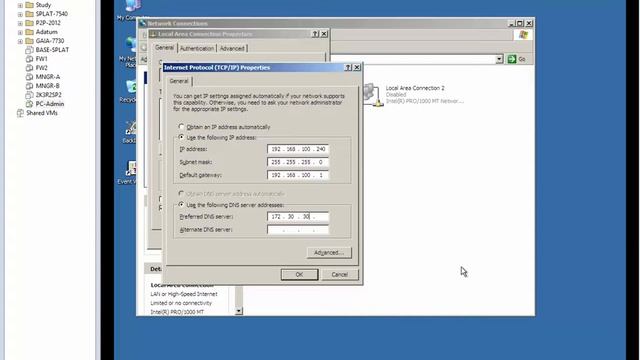Click LAN or High-Speed Internet text

click(184, 294)
